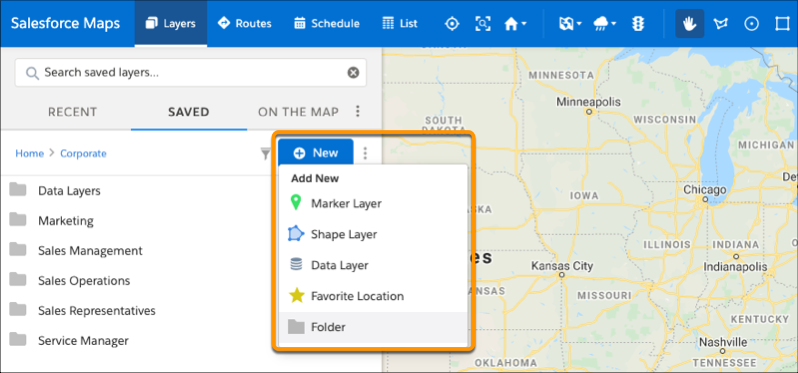Click the MINNESOTA state label
The width and height of the screenshot is (798, 373).
click(x=562, y=75)
